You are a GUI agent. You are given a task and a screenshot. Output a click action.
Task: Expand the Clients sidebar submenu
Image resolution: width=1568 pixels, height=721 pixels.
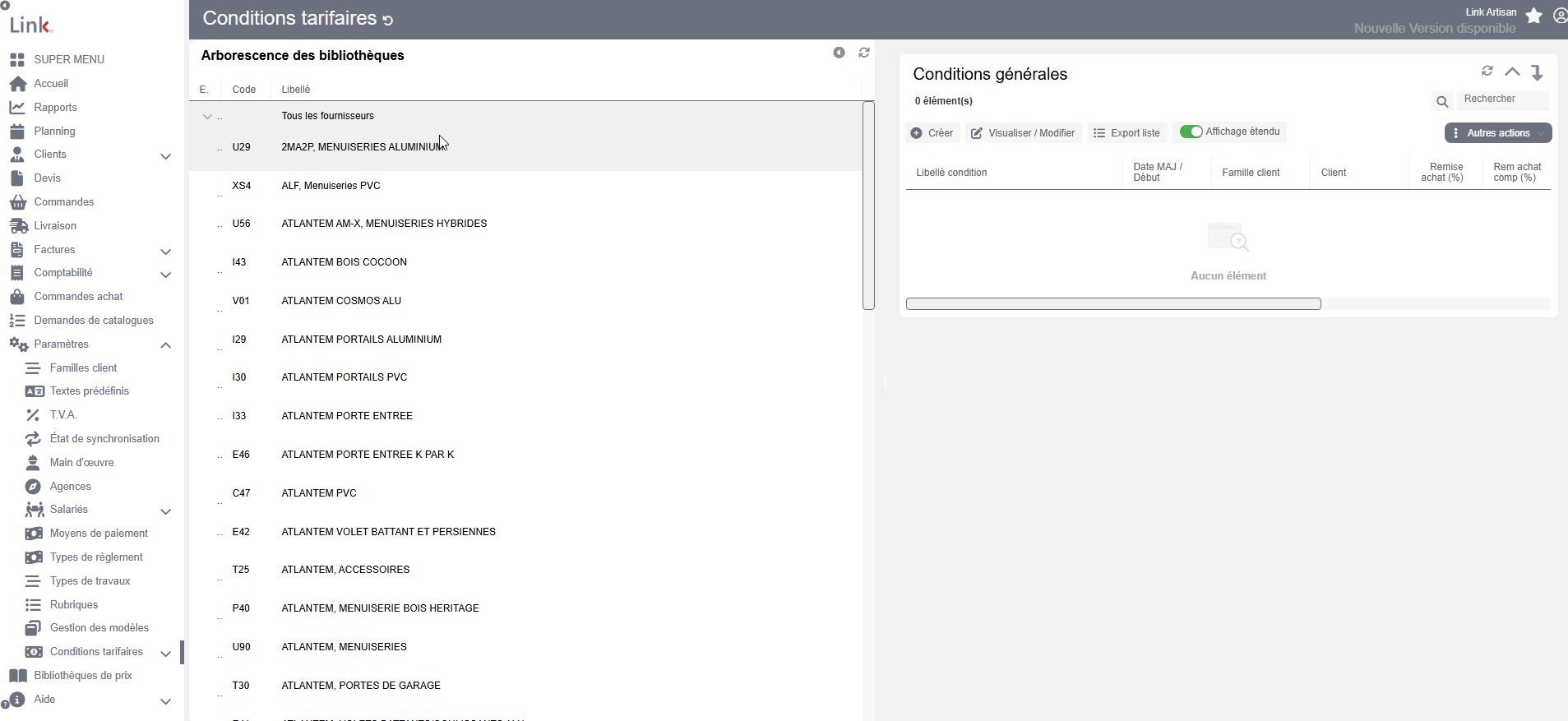tap(165, 156)
